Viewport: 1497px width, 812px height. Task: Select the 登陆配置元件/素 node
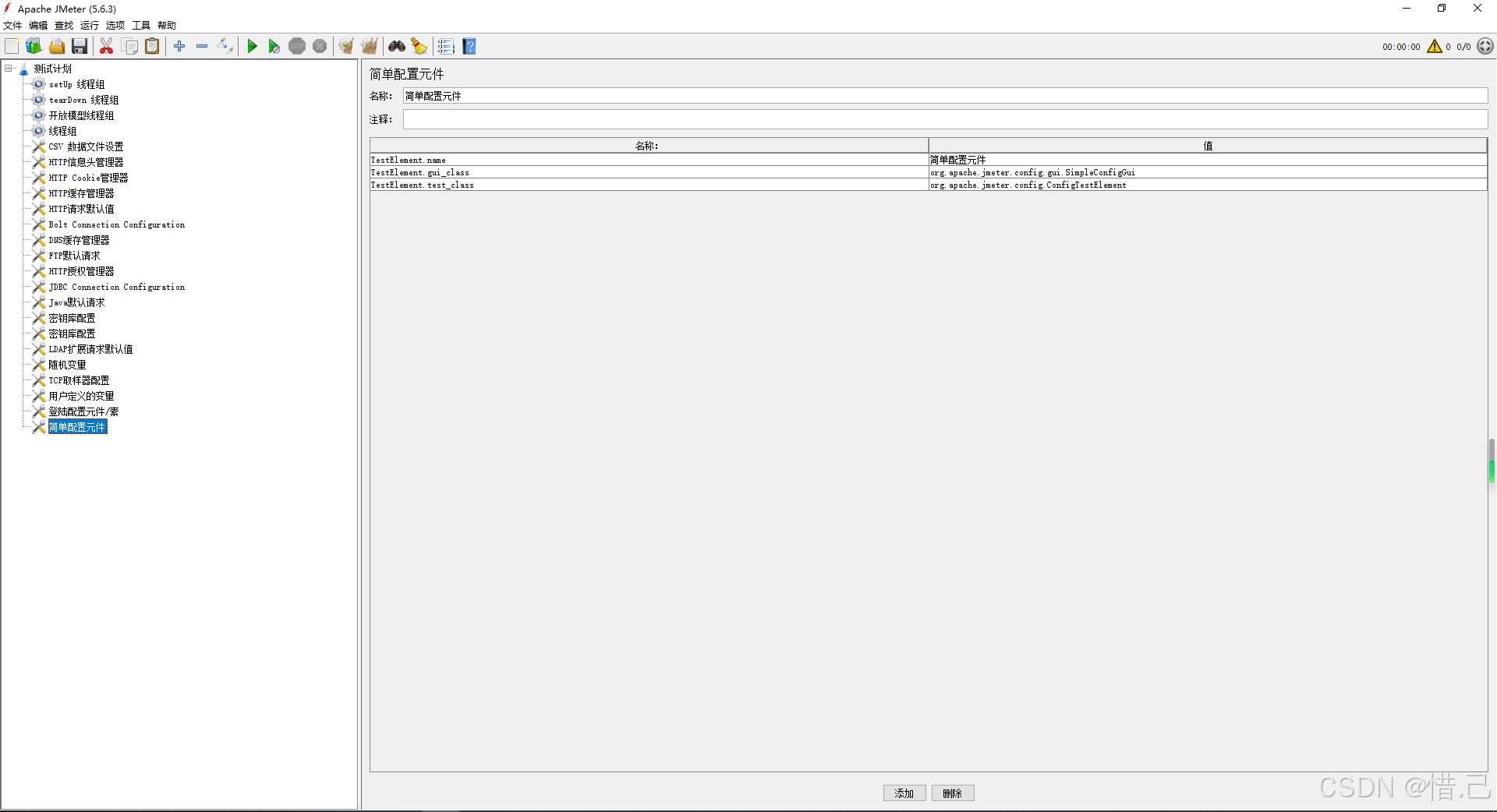(x=83, y=411)
